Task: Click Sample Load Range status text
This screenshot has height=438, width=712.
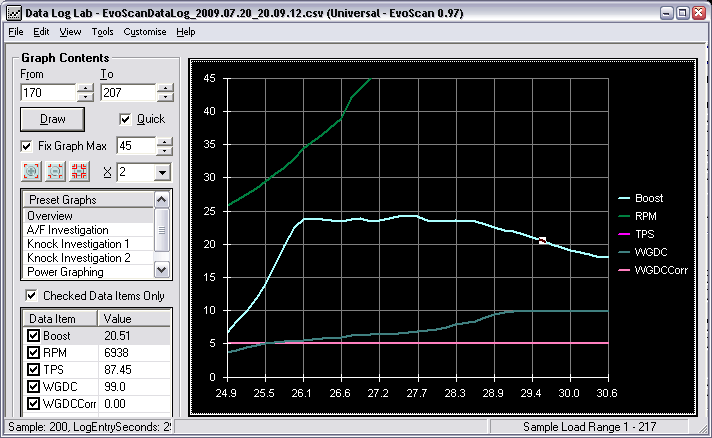Action: point(589,427)
